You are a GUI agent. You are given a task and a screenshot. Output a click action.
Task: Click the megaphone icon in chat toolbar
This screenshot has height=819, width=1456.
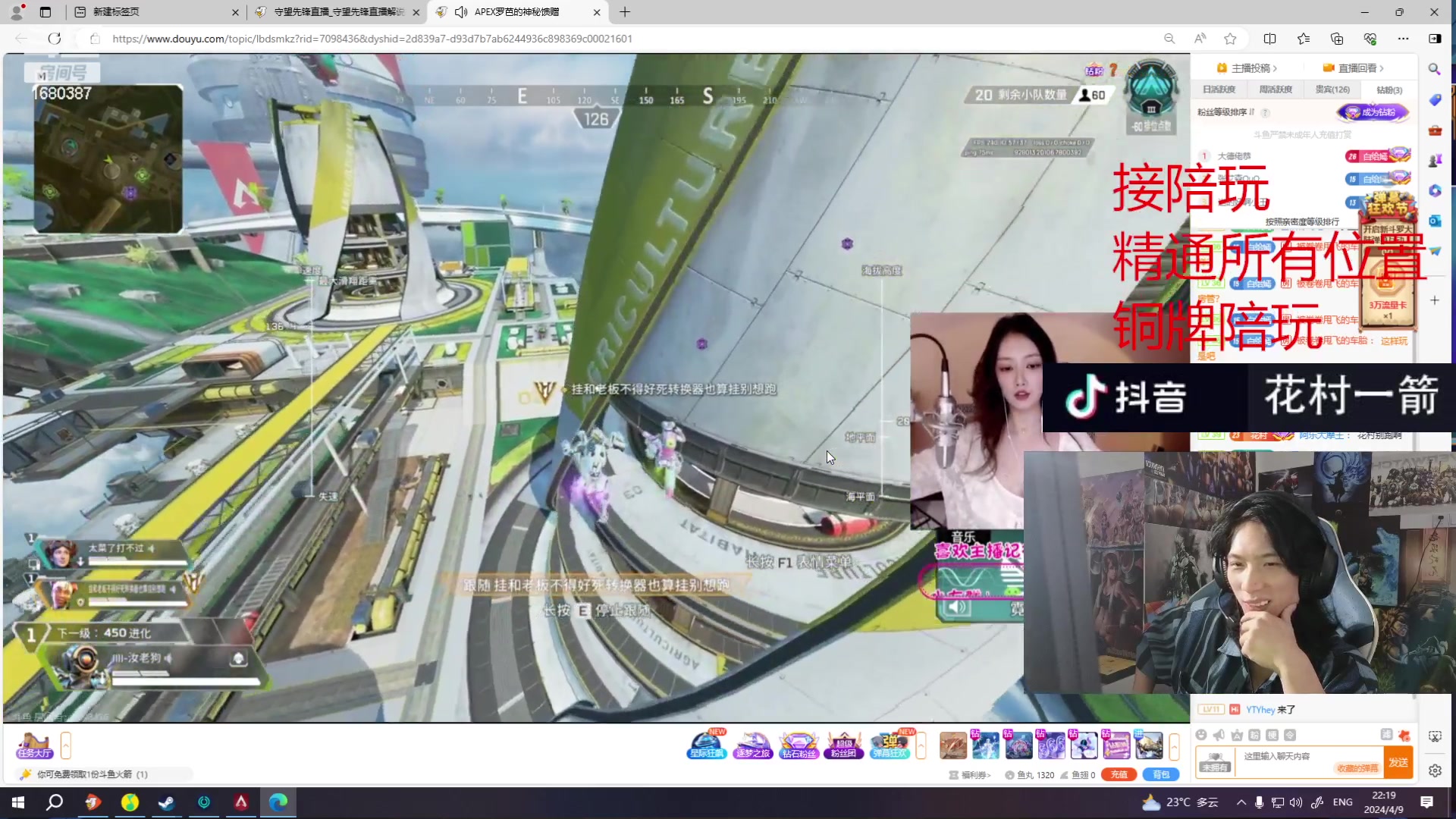click(x=1219, y=735)
